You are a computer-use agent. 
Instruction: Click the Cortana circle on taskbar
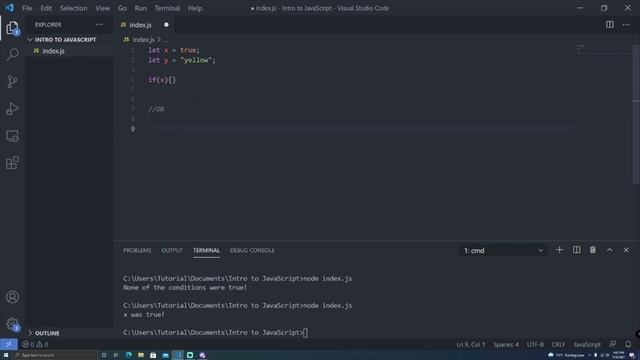[x=104, y=356]
